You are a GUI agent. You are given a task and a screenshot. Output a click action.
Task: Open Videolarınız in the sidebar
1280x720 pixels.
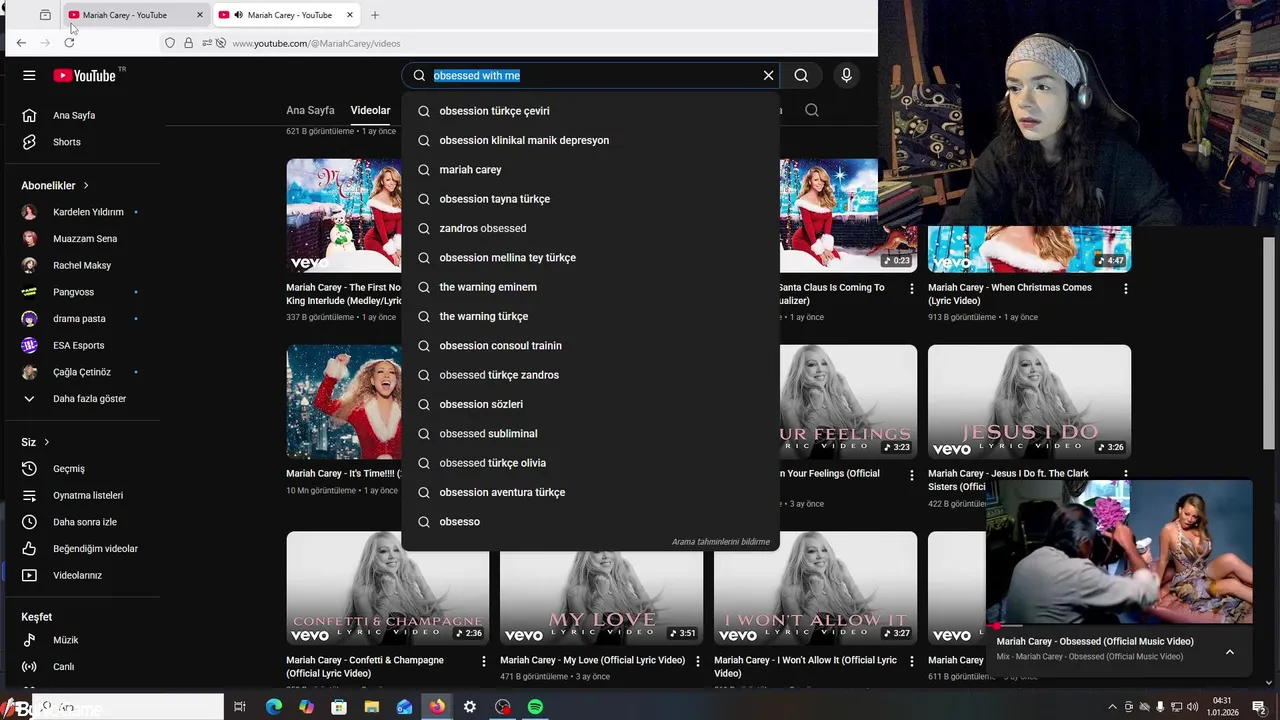(x=83, y=576)
